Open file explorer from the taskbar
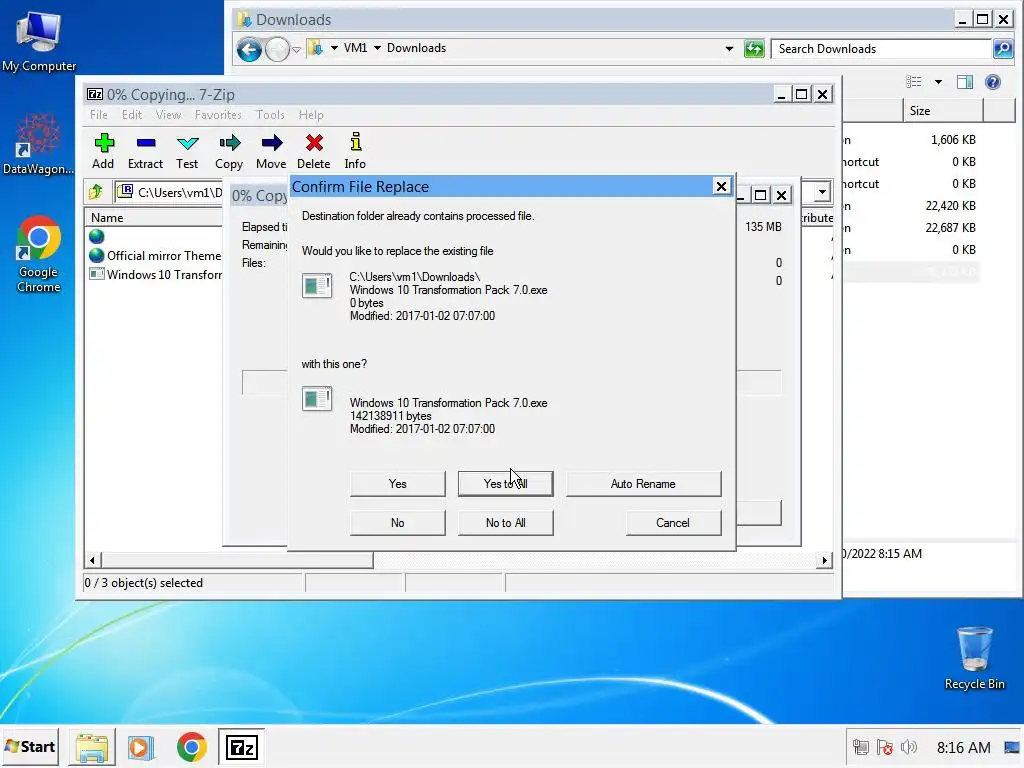This screenshot has height=768, width=1024. [92, 747]
